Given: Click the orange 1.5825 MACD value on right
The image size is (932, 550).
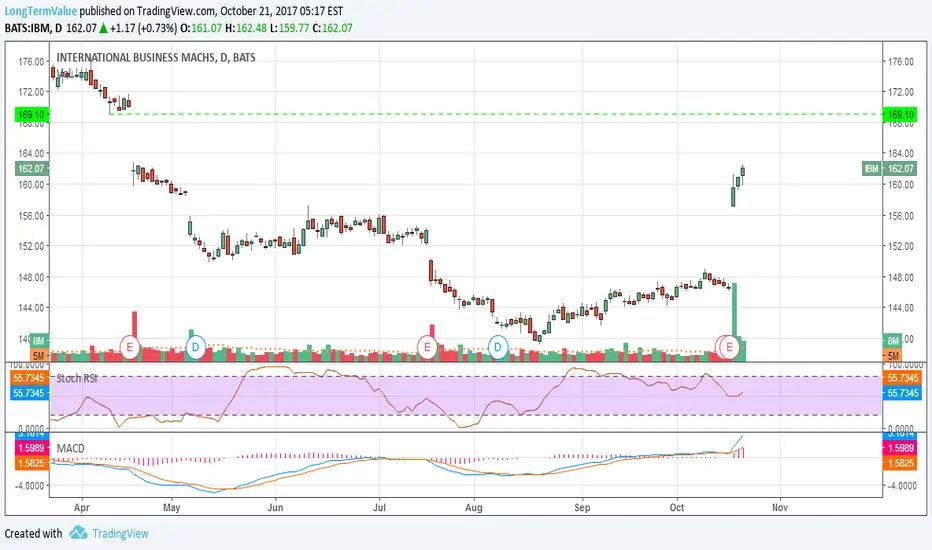Looking at the screenshot, I should tap(900, 463).
